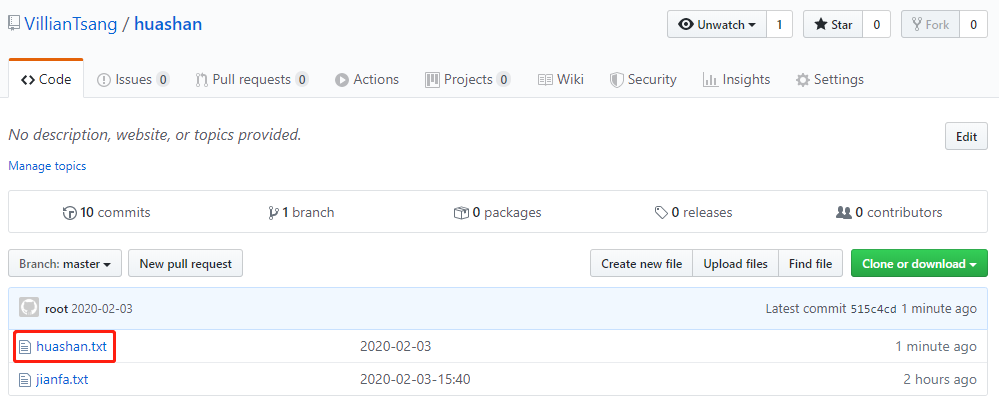Click the watchers count of 1
999x405 pixels.
pyautogui.click(x=779, y=25)
